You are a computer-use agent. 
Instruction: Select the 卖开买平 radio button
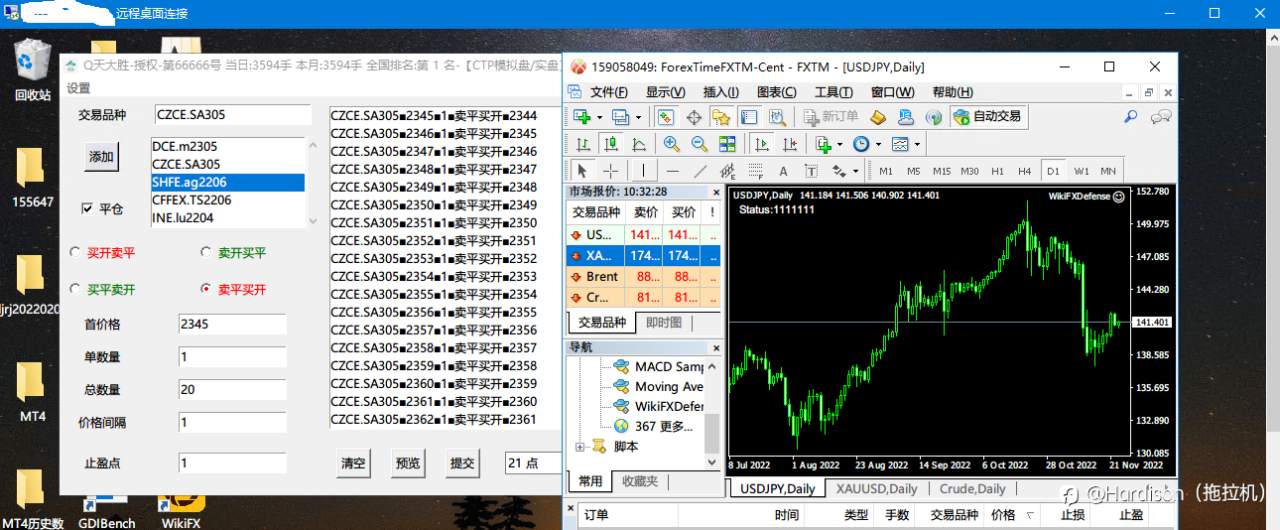click(207, 253)
